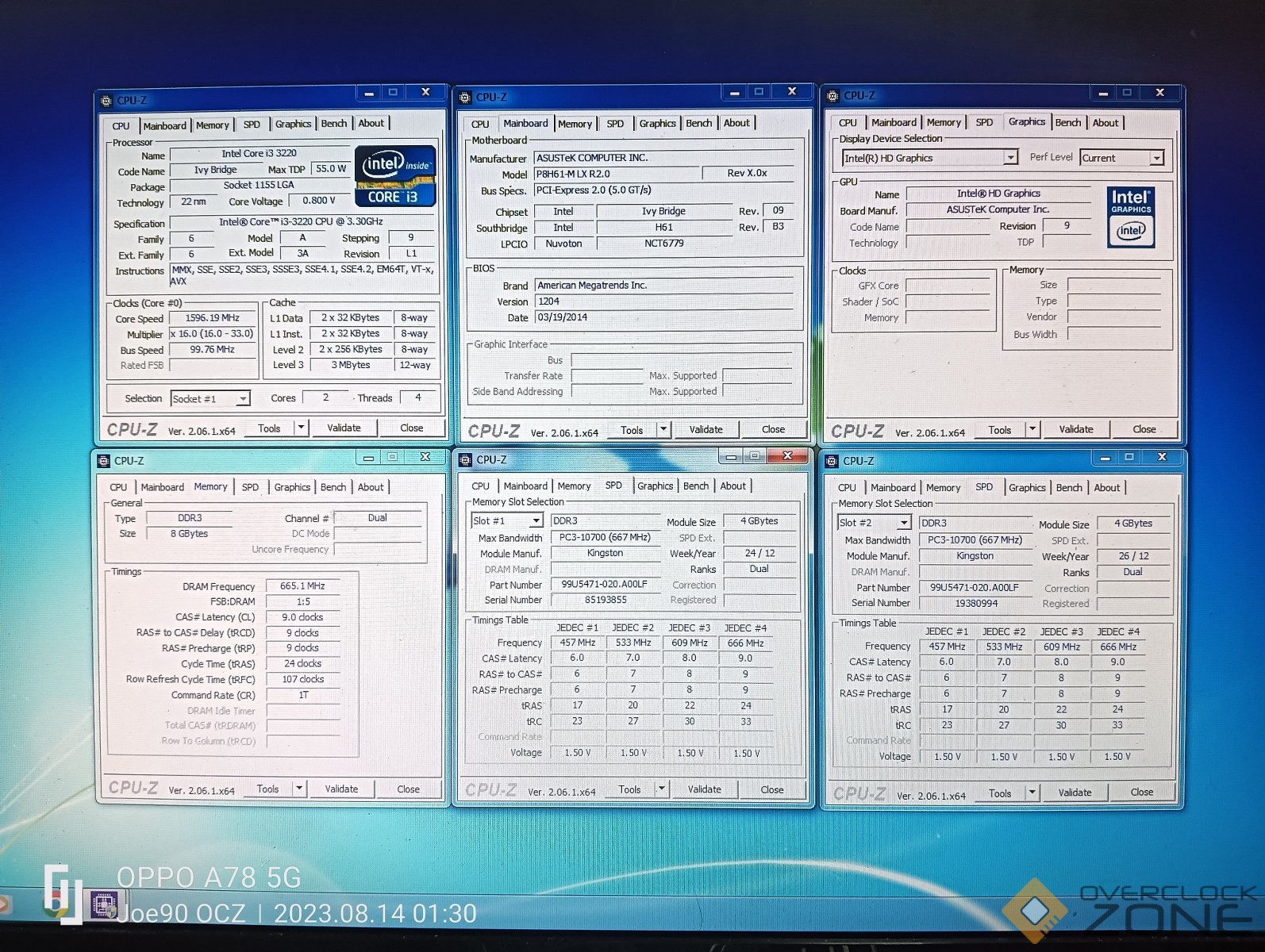This screenshot has height=952, width=1265.
Task: Click Validate in the Slot #2 window
Action: [x=1075, y=793]
